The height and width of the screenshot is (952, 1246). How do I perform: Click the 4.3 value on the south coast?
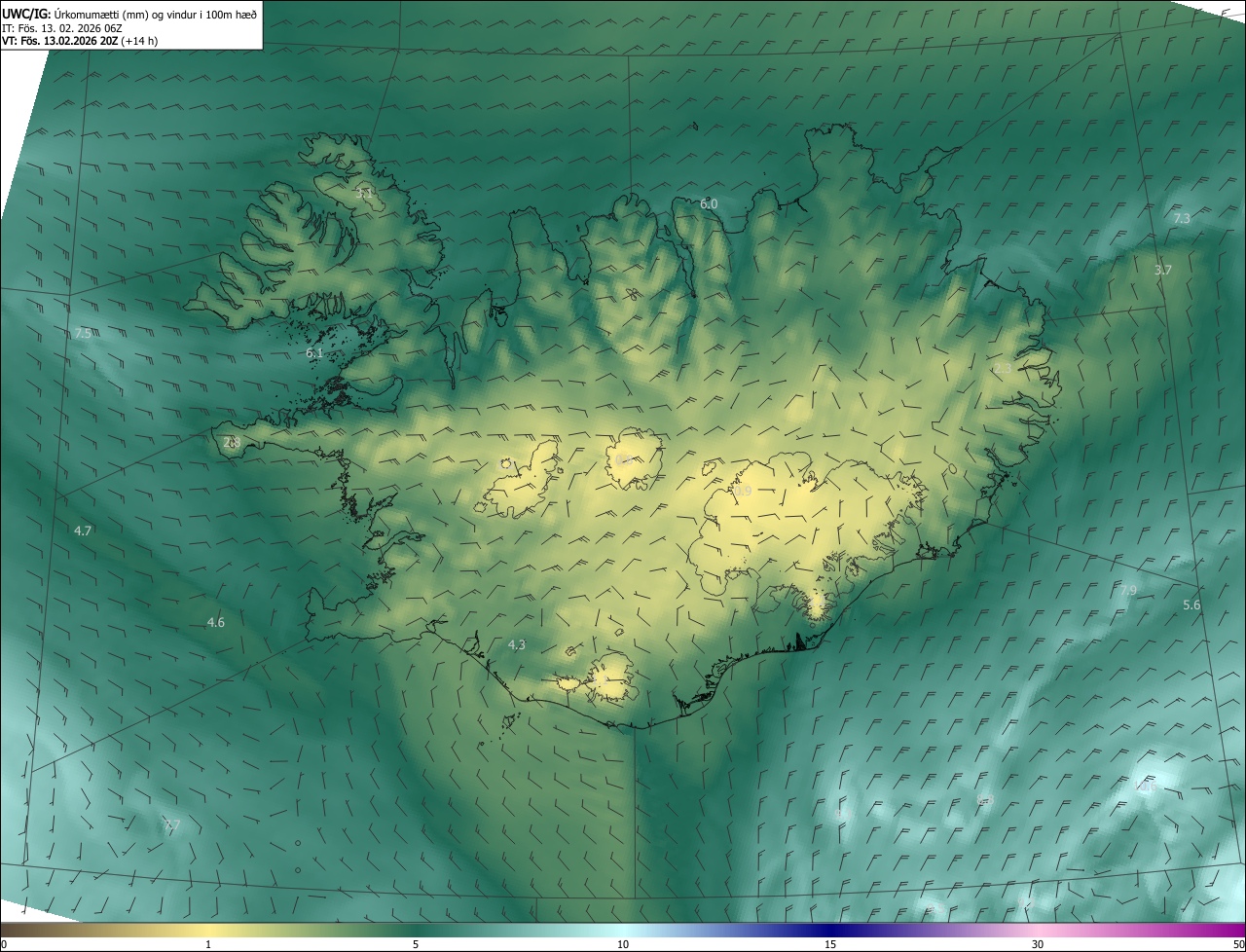(517, 644)
